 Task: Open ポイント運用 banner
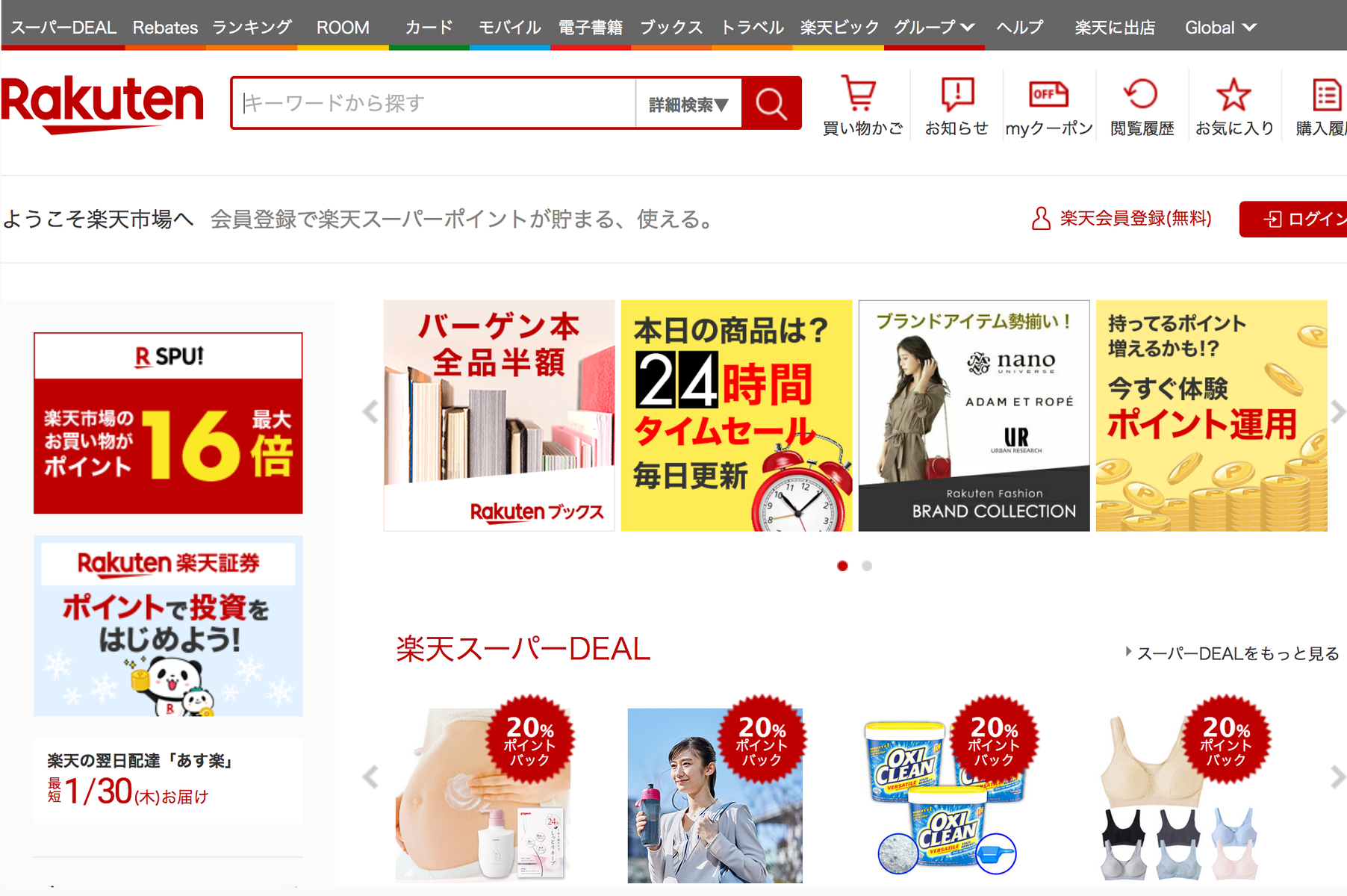[1211, 416]
